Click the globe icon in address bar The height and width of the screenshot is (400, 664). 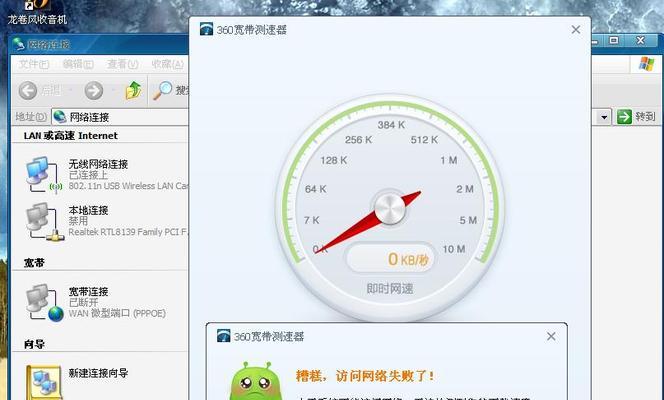coord(60,116)
